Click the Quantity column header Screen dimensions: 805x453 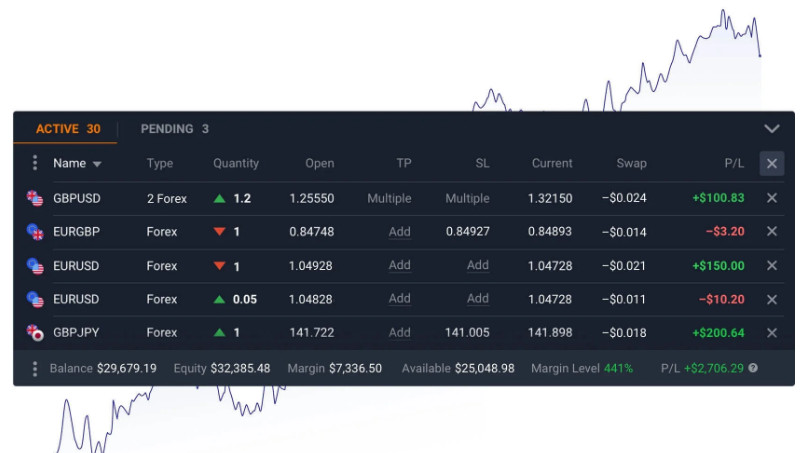point(236,163)
